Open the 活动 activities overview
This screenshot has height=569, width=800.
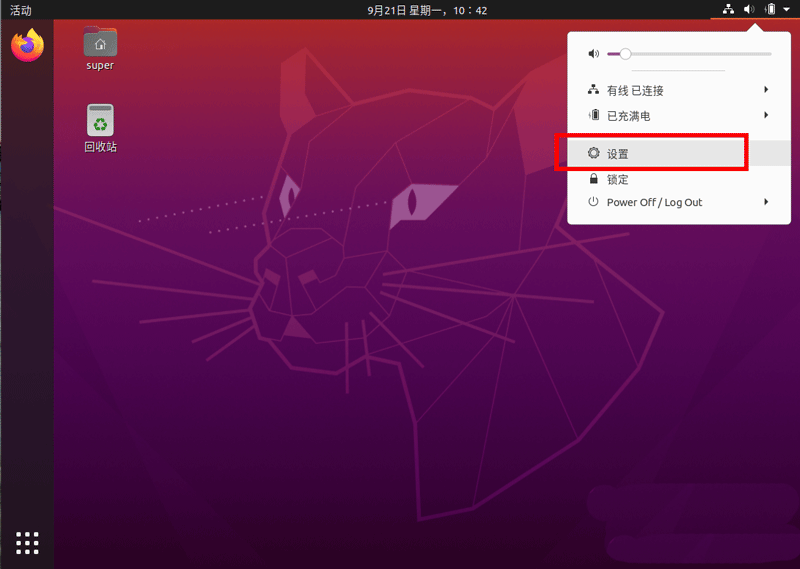click(21, 10)
